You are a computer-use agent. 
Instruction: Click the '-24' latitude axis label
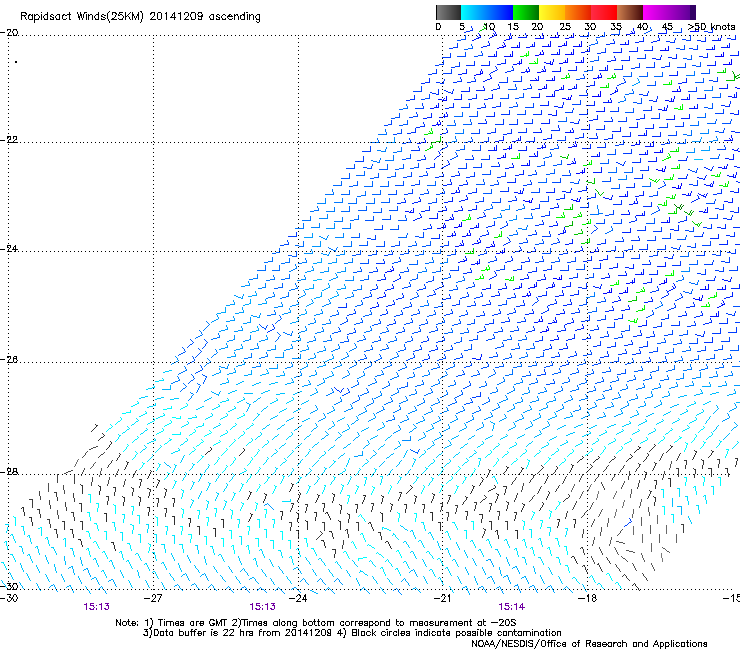pos(9,248)
